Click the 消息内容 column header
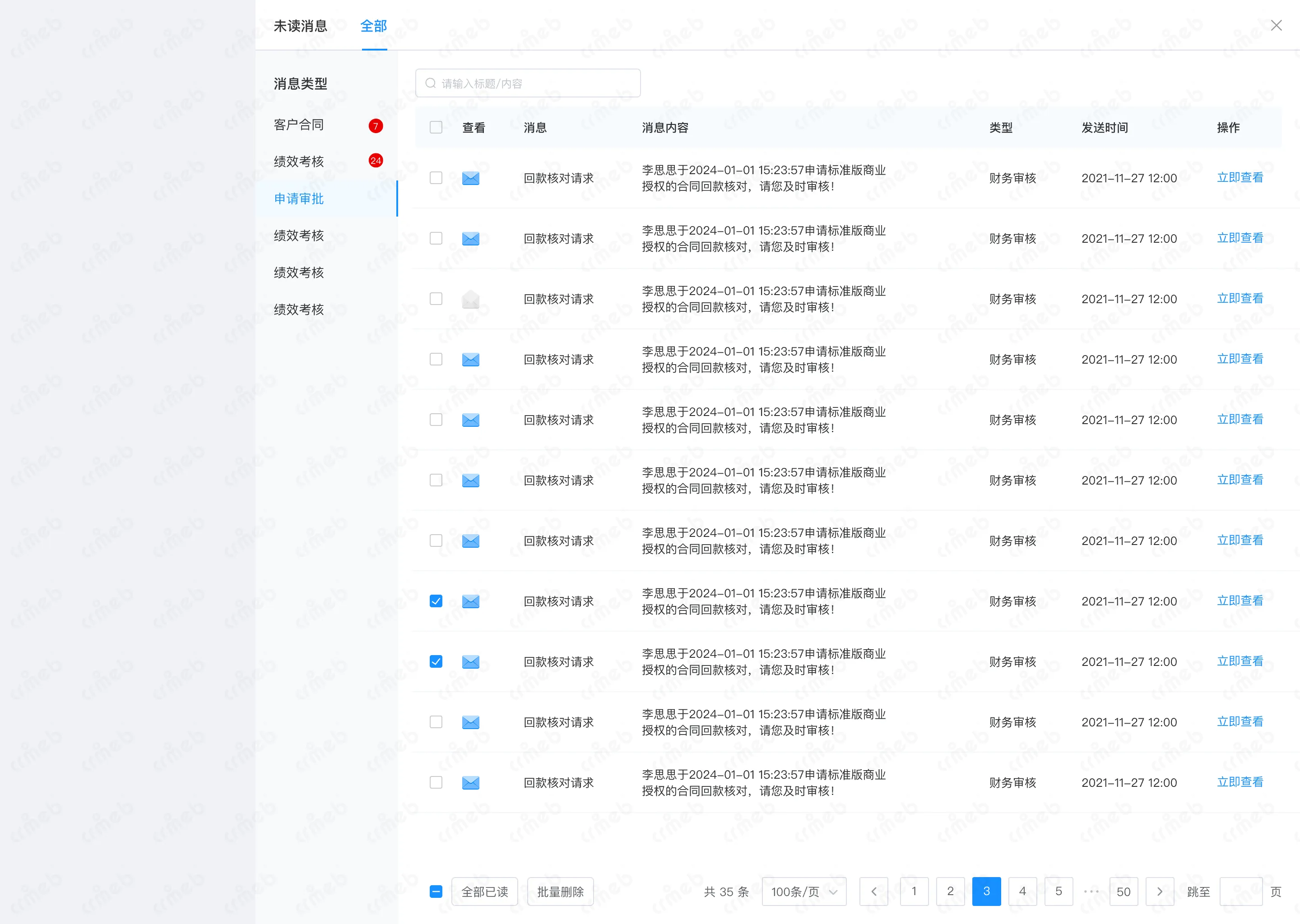This screenshot has width=1300, height=924. pyautogui.click(x=665, y=127)
